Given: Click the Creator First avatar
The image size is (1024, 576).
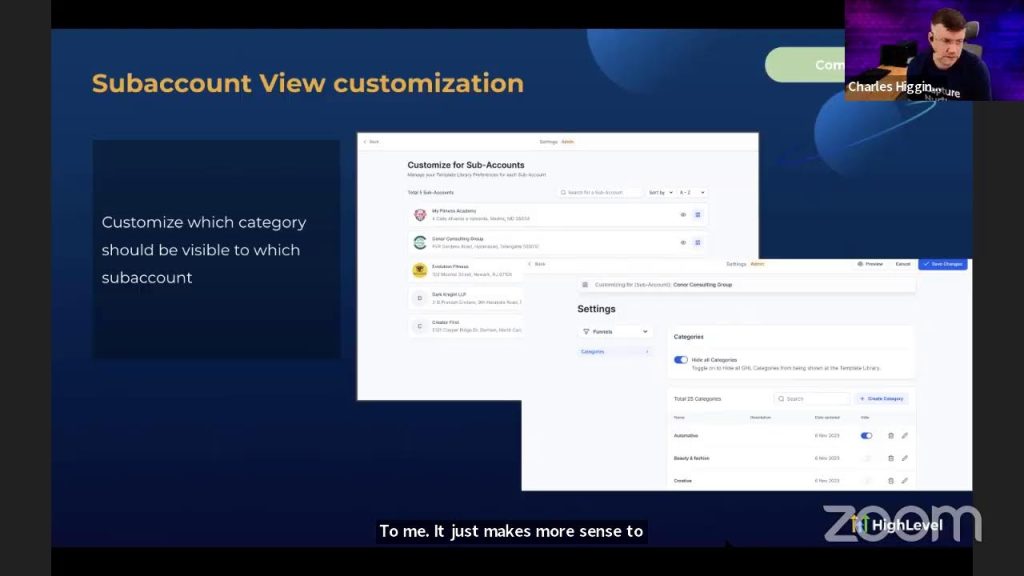Looking at the screenshot, I should tap(420, 326).
